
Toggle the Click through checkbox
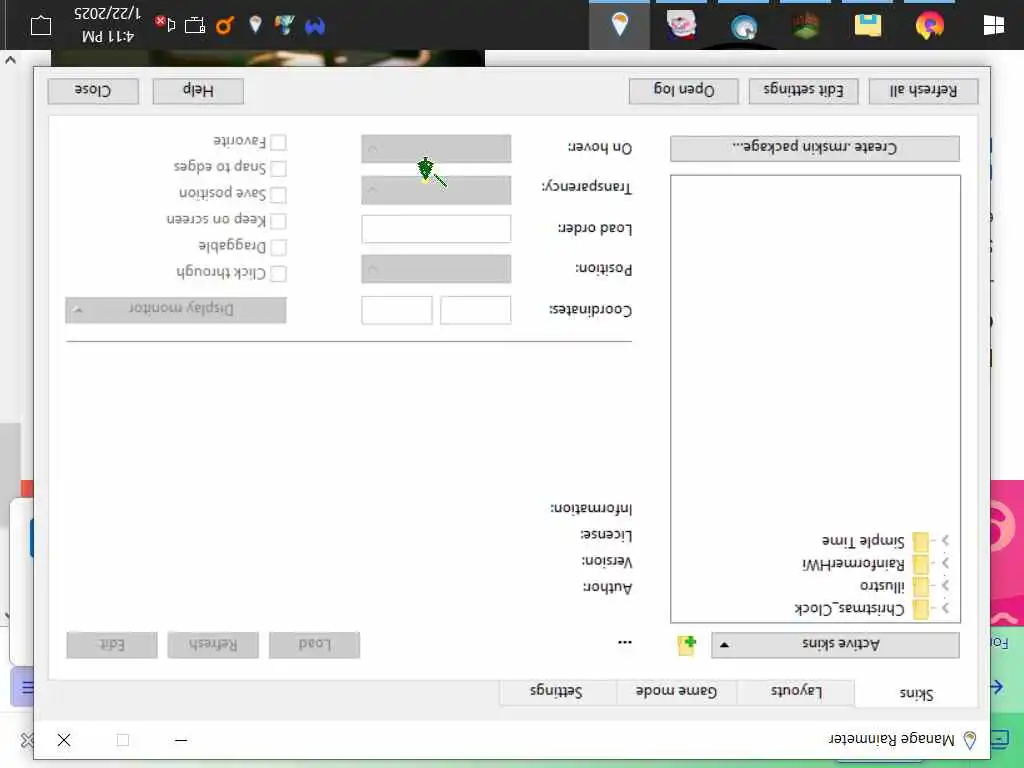278,274
